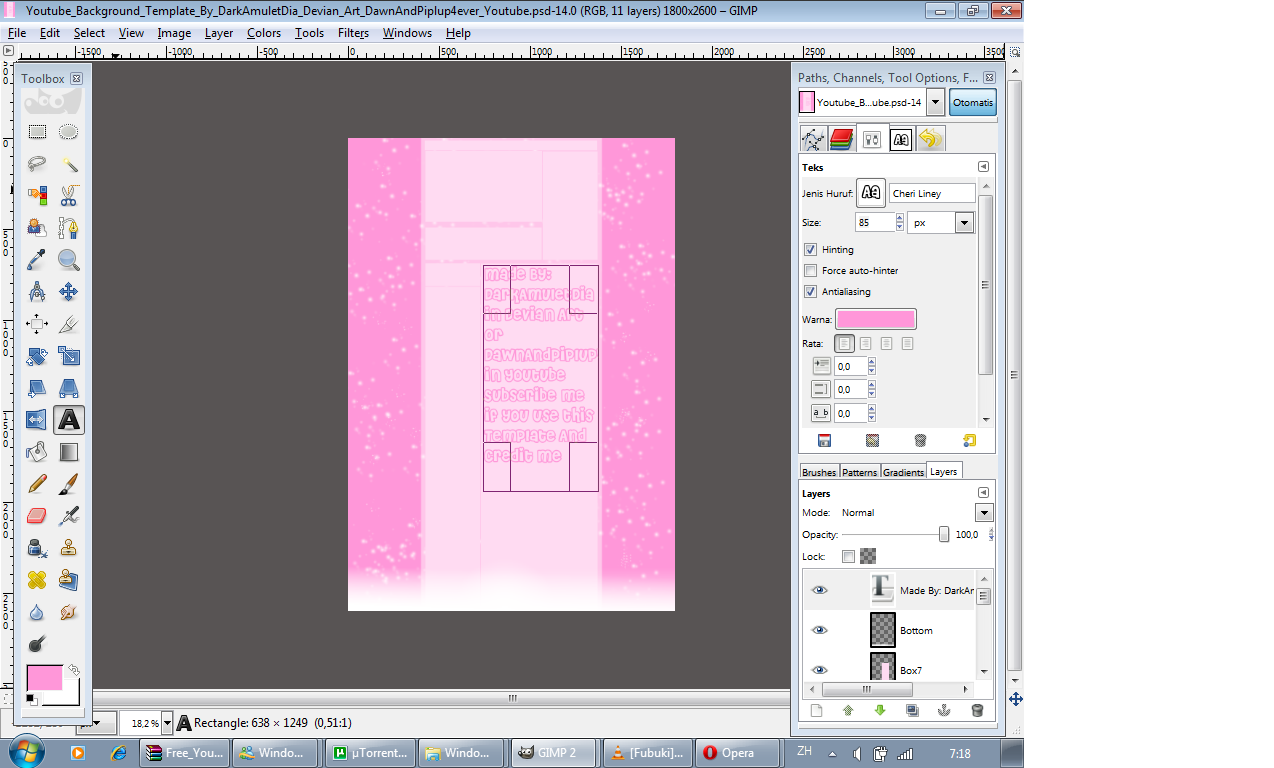Open the font size unit dropdown
Screen dimensions: 1274x768
coord(964,223)
